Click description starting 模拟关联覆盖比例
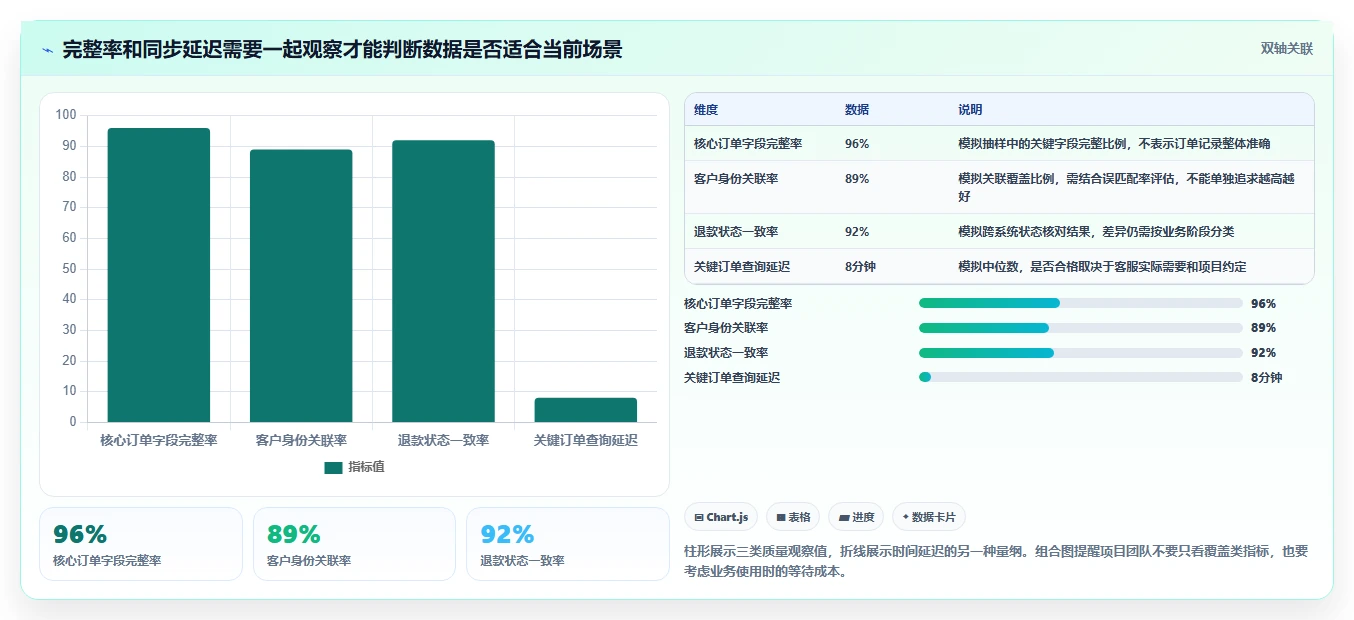 pyautogui.click(x=1126, y=188)
